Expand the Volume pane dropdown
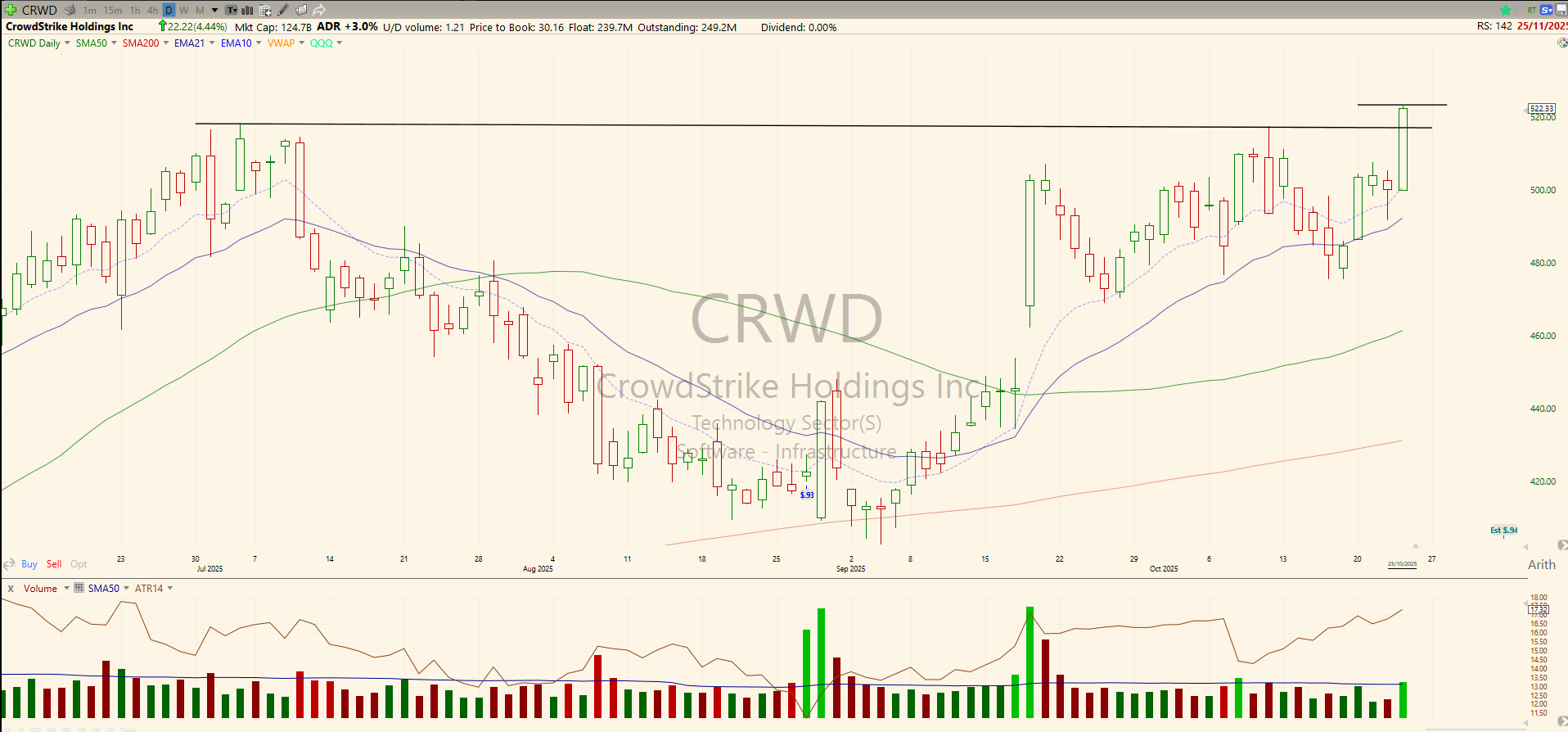This screenshot has height=732, width=1568. 66,589
